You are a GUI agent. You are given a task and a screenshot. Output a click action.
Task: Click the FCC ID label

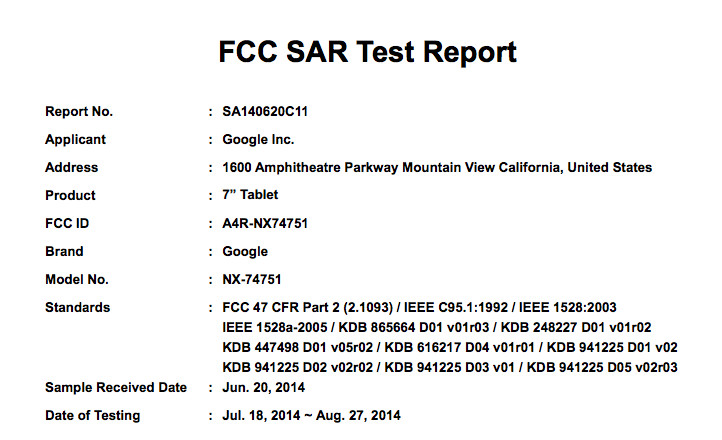(67, 223)
